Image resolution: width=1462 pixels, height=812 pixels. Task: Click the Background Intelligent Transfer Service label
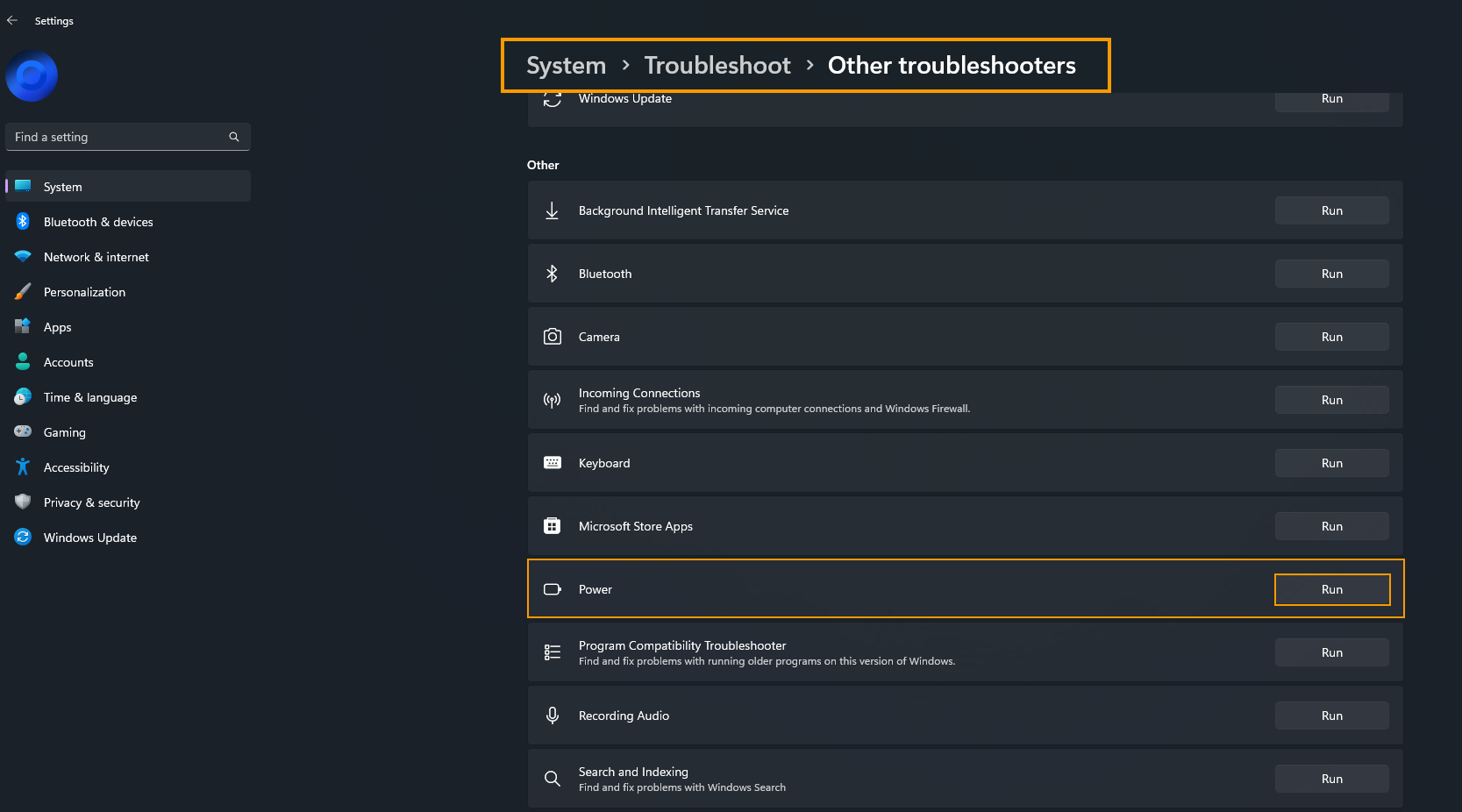[683, 210]
